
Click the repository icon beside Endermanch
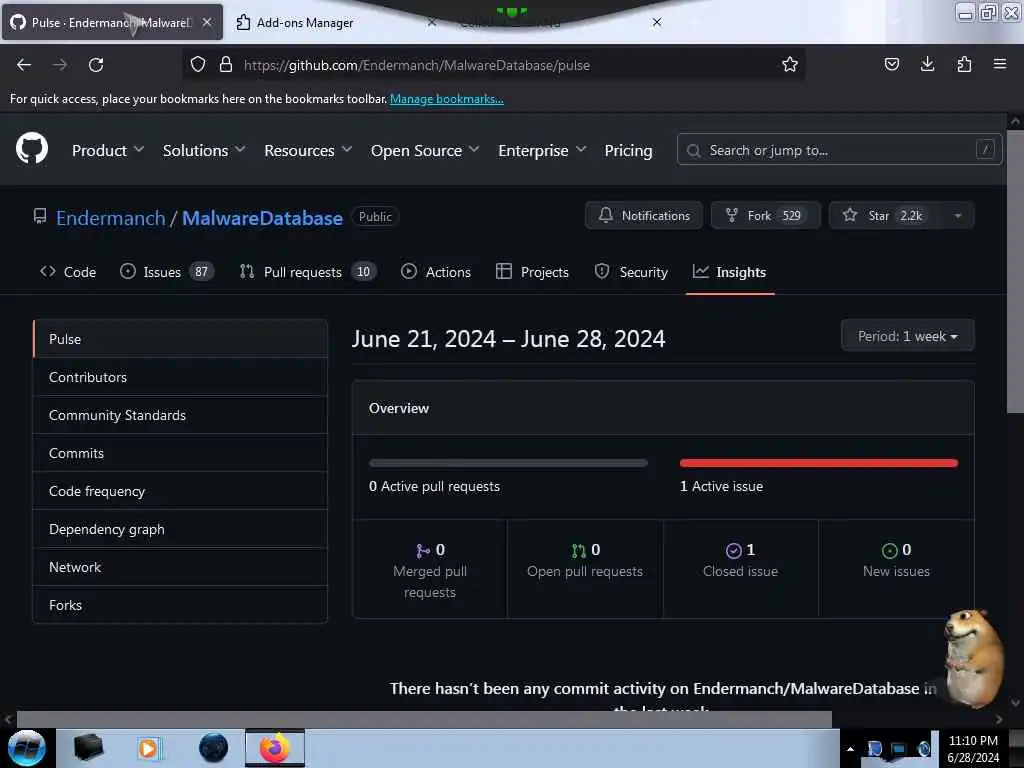tap(40, 216)
